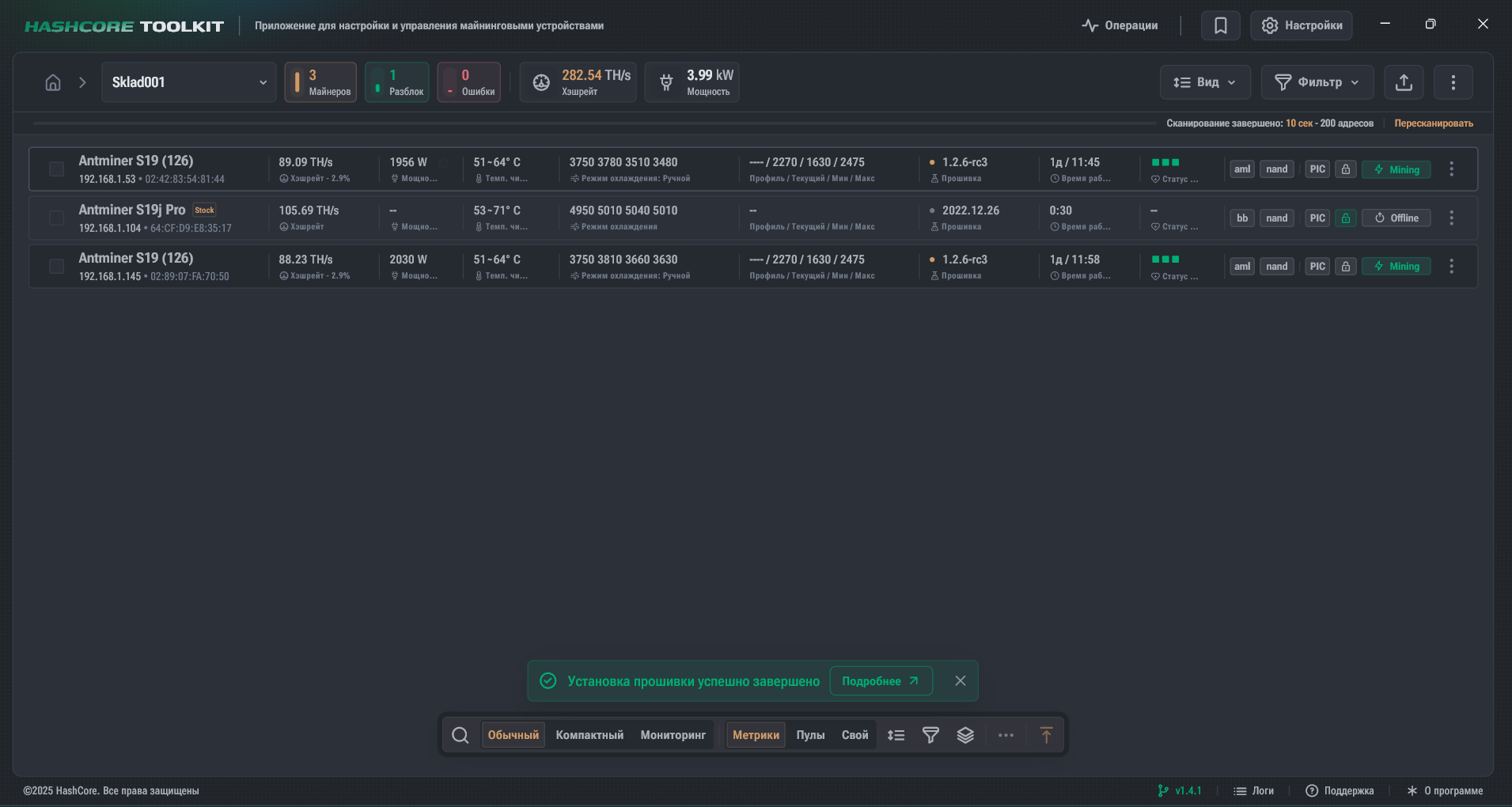Click the hashrate summary 282.54 TH/s
Viewport: 1512px width, 807px height.
click(x=578, y=82)
